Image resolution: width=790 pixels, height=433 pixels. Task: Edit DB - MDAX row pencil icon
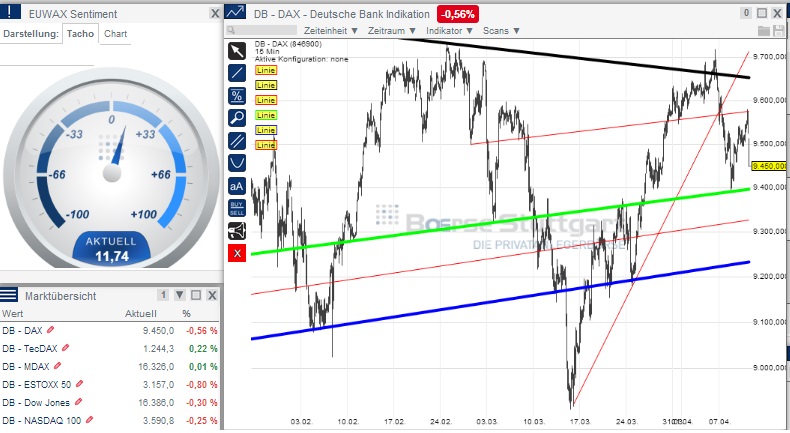click(x=57, y=366)
